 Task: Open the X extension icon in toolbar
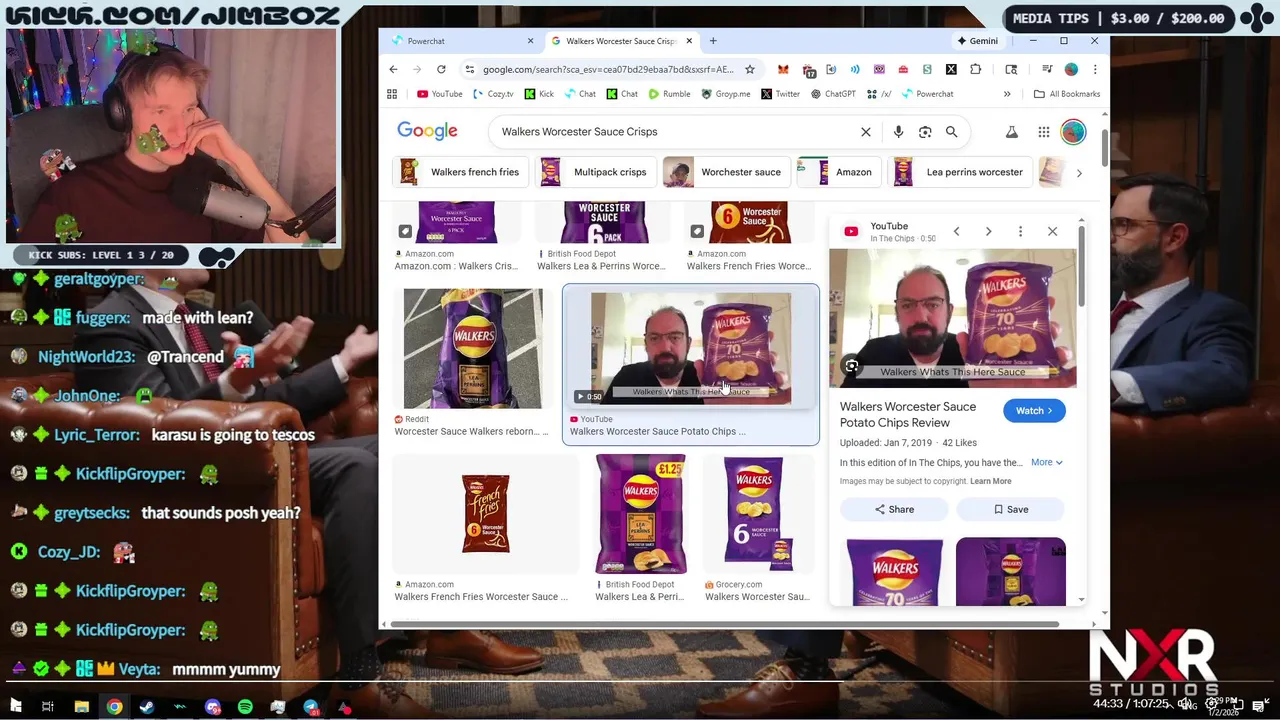coord(951,69)
